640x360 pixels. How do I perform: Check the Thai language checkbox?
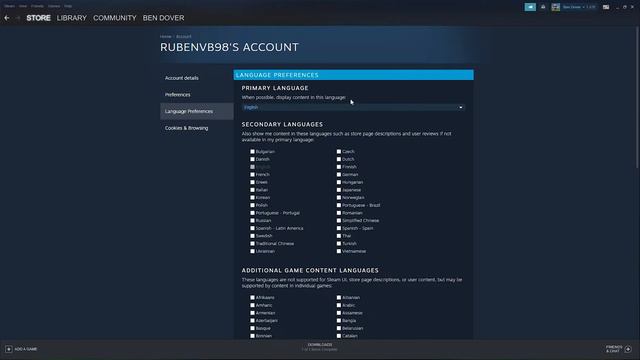(339, 236)
